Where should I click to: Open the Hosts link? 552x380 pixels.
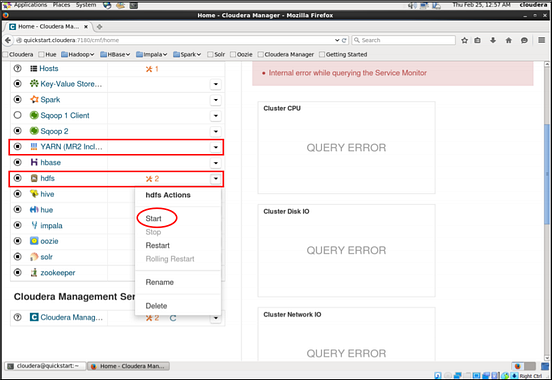click(49, 68)
